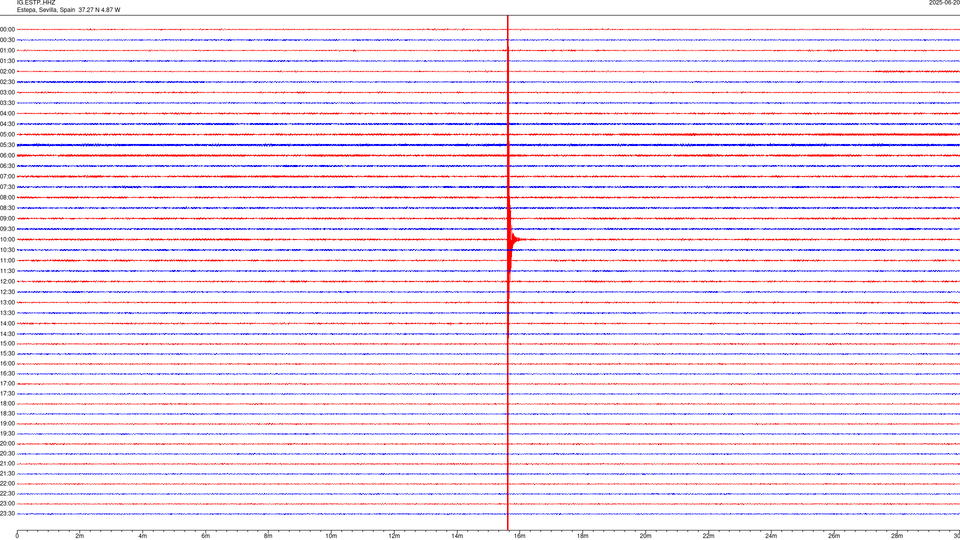The height and width of the screenshot is (540, 960).
Task: Select the 20:00 trace time label
Action: pyautogui.click(x=7, y=444)
